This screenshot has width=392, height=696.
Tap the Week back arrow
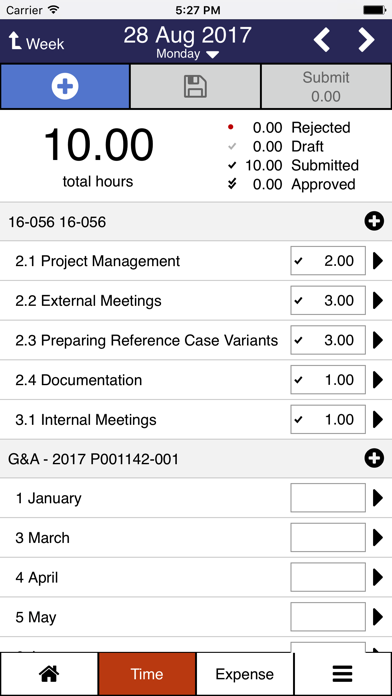36,43
